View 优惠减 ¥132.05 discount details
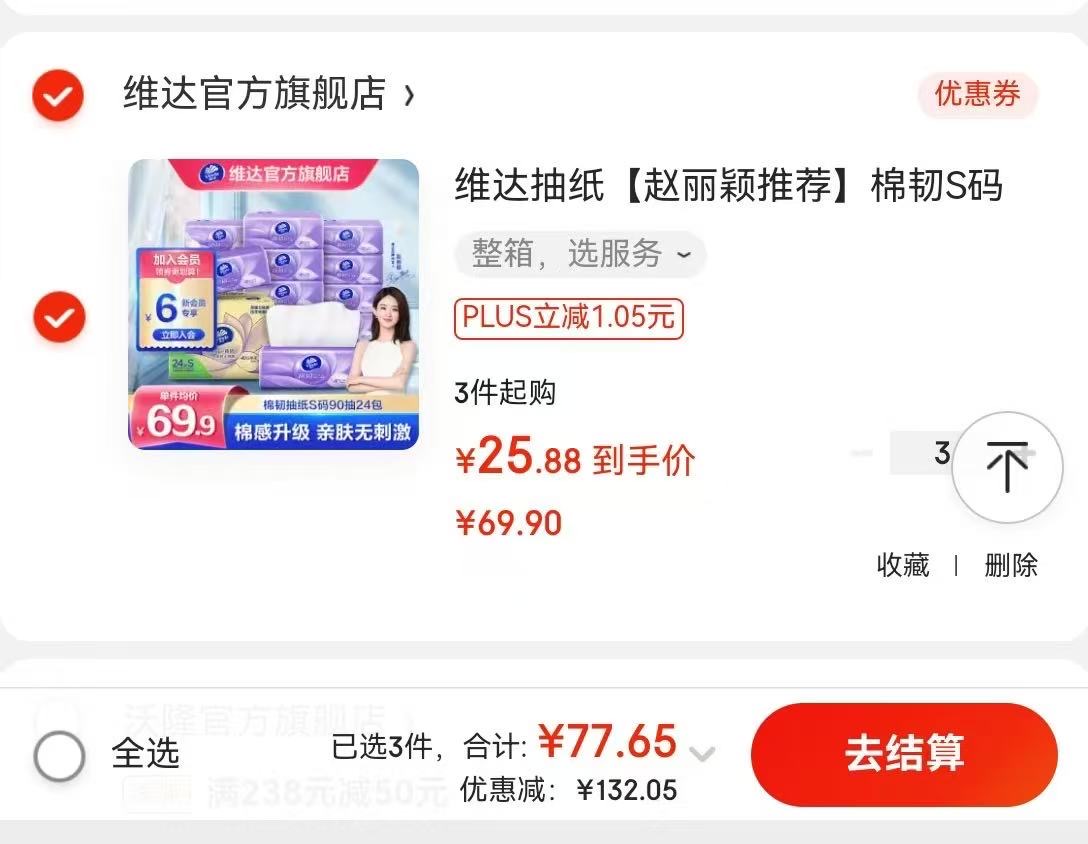 (568, 791)
